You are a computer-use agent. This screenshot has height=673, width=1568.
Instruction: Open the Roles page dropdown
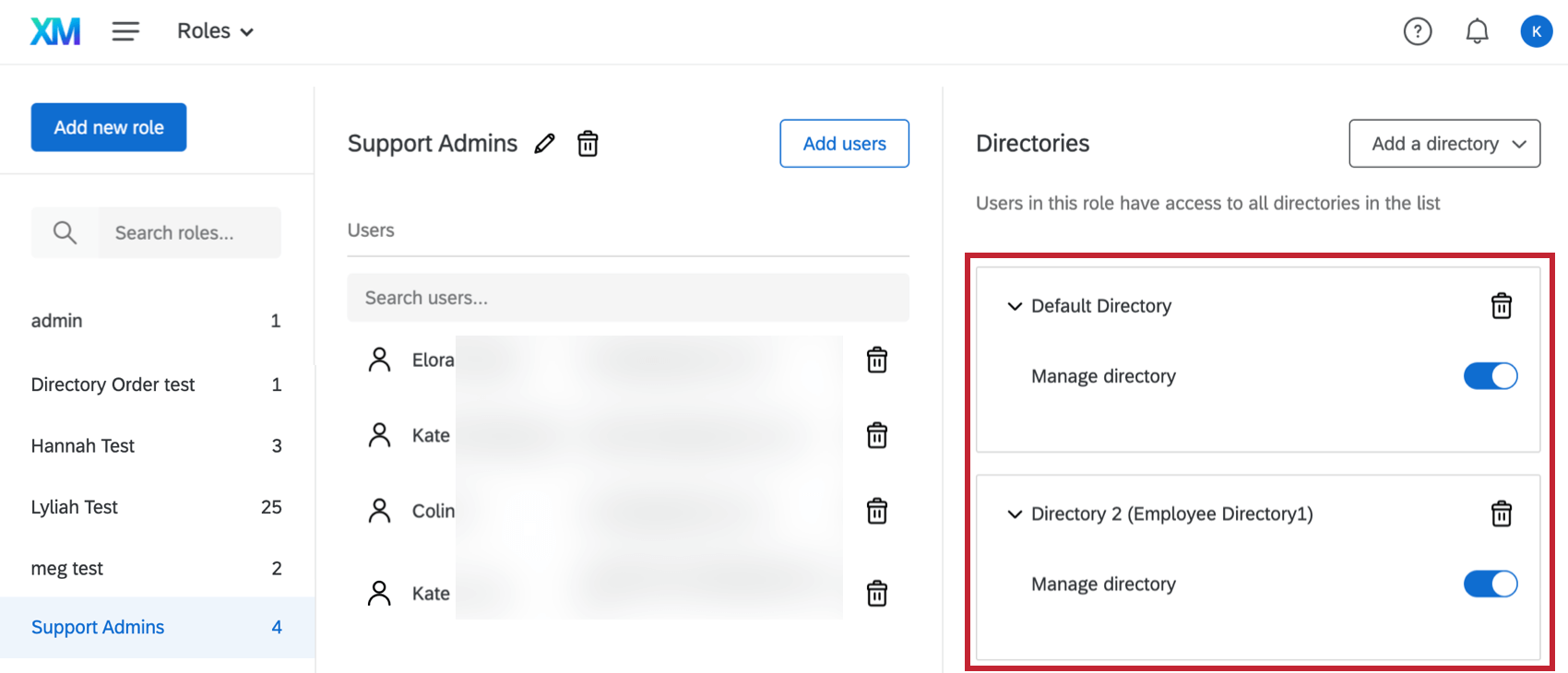coord(215,31)
